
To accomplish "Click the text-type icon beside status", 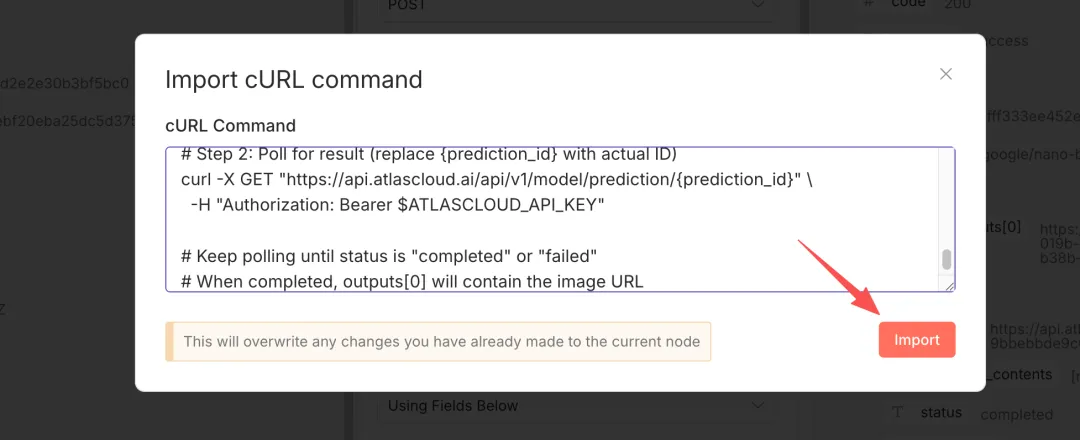I will pos(897,412).
